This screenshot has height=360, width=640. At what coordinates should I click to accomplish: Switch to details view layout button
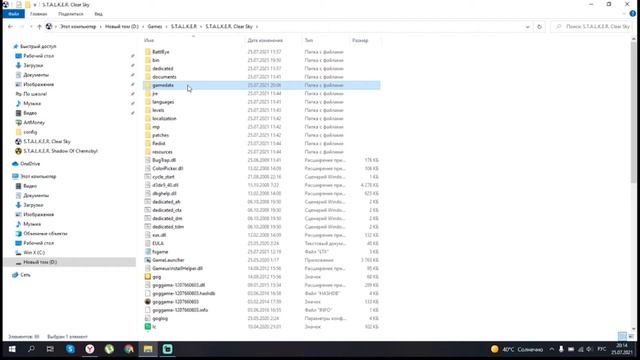tap(622, 336)
